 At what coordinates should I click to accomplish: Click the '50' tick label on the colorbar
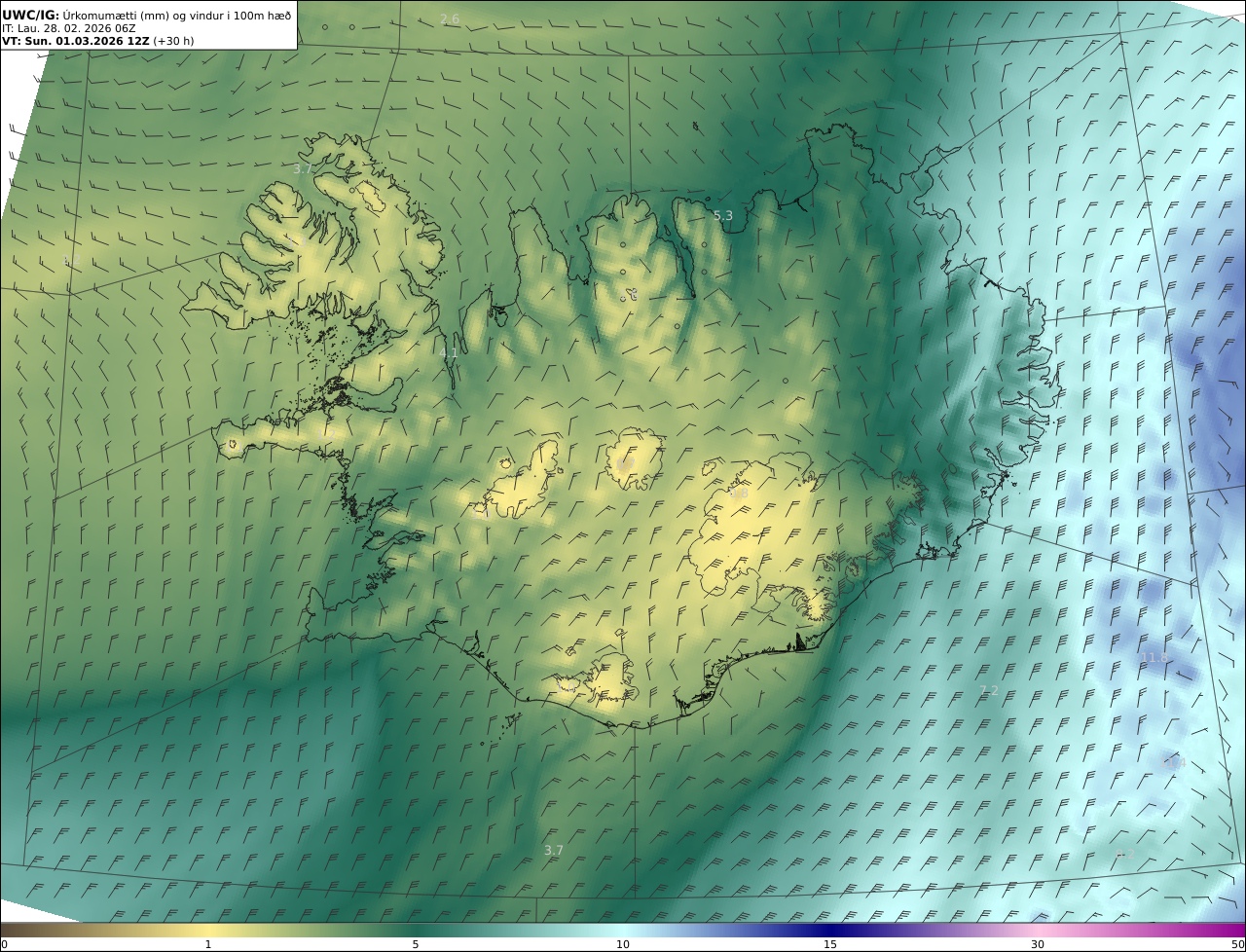[x=1237, y=944]
